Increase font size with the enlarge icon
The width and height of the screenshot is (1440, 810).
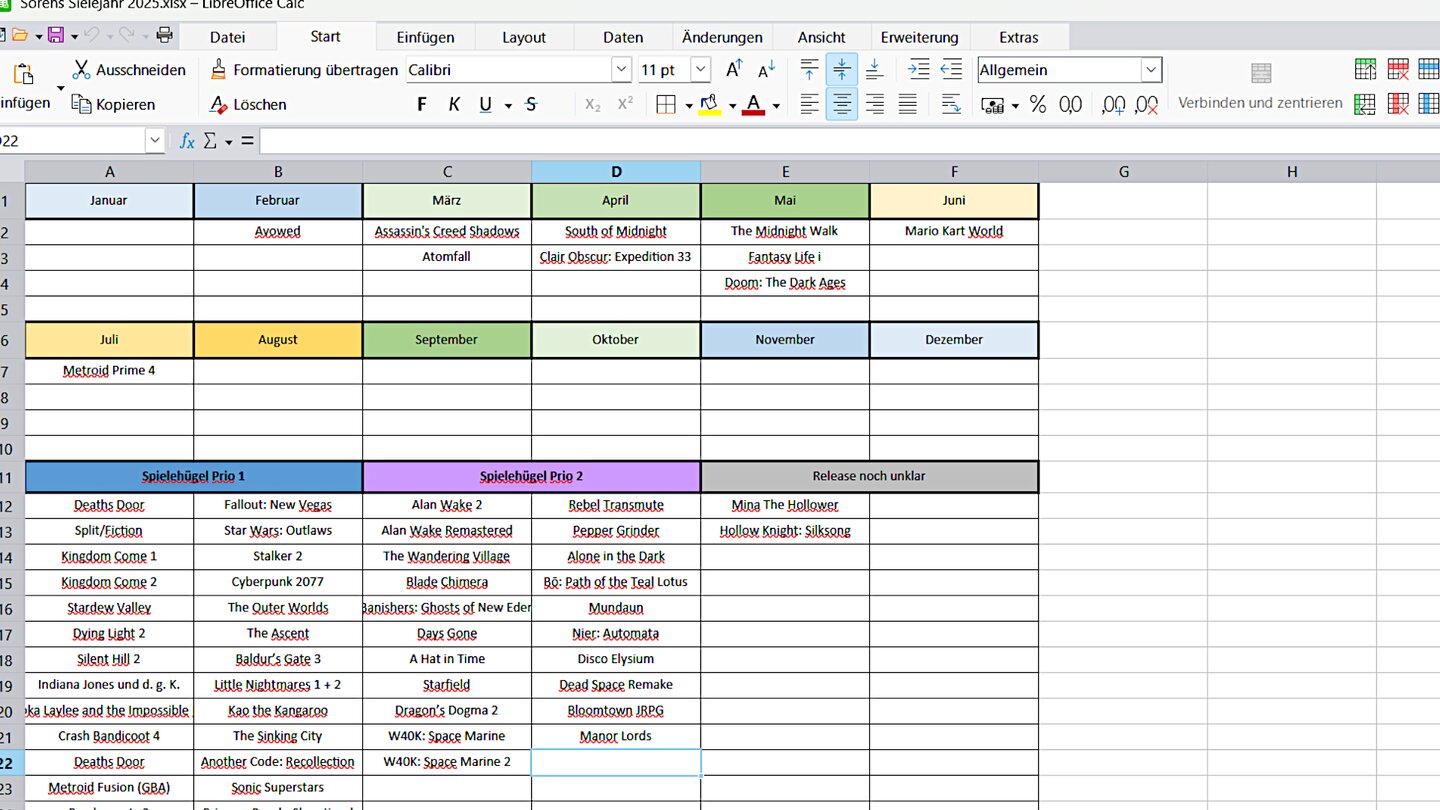(734, 69)
